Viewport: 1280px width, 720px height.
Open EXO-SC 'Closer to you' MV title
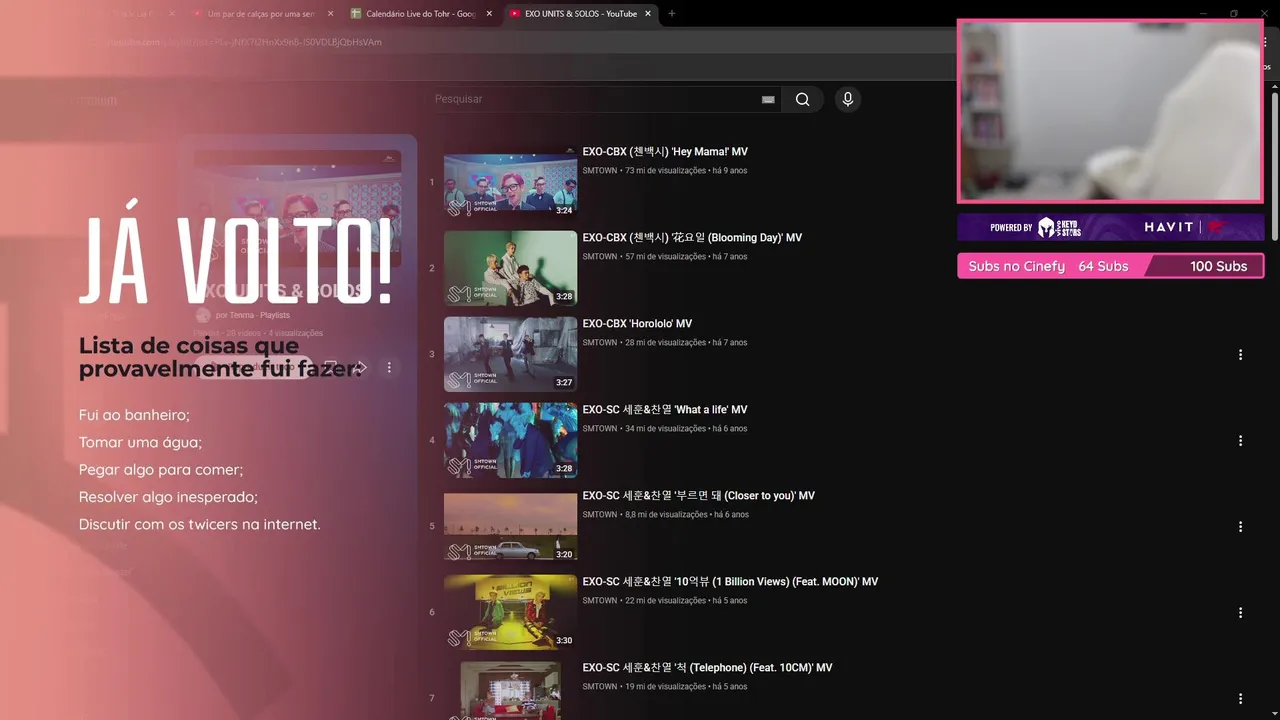coord(699,496)
